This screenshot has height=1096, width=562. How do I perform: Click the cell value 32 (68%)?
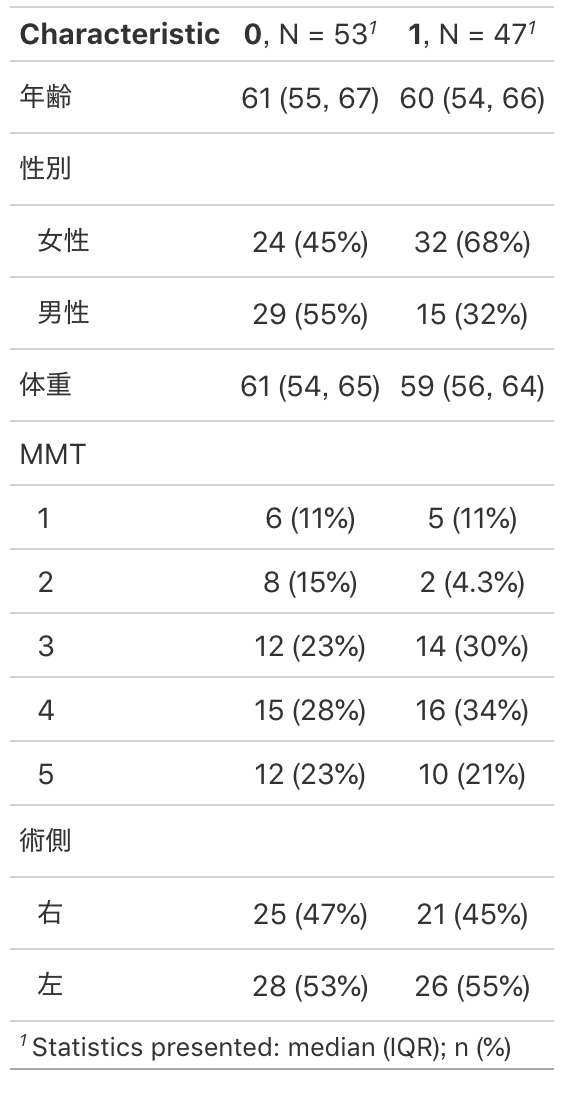[x=473, y=243]
